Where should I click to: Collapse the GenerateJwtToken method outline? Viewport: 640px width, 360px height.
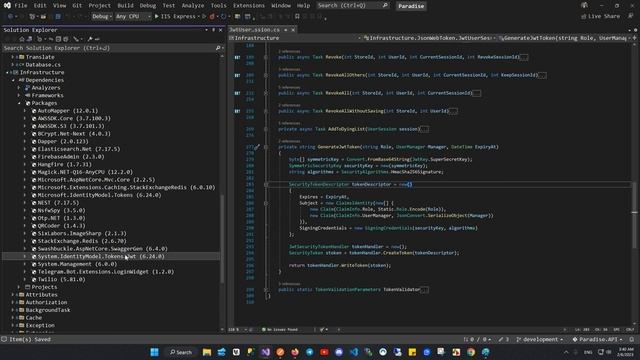(266, 147)
